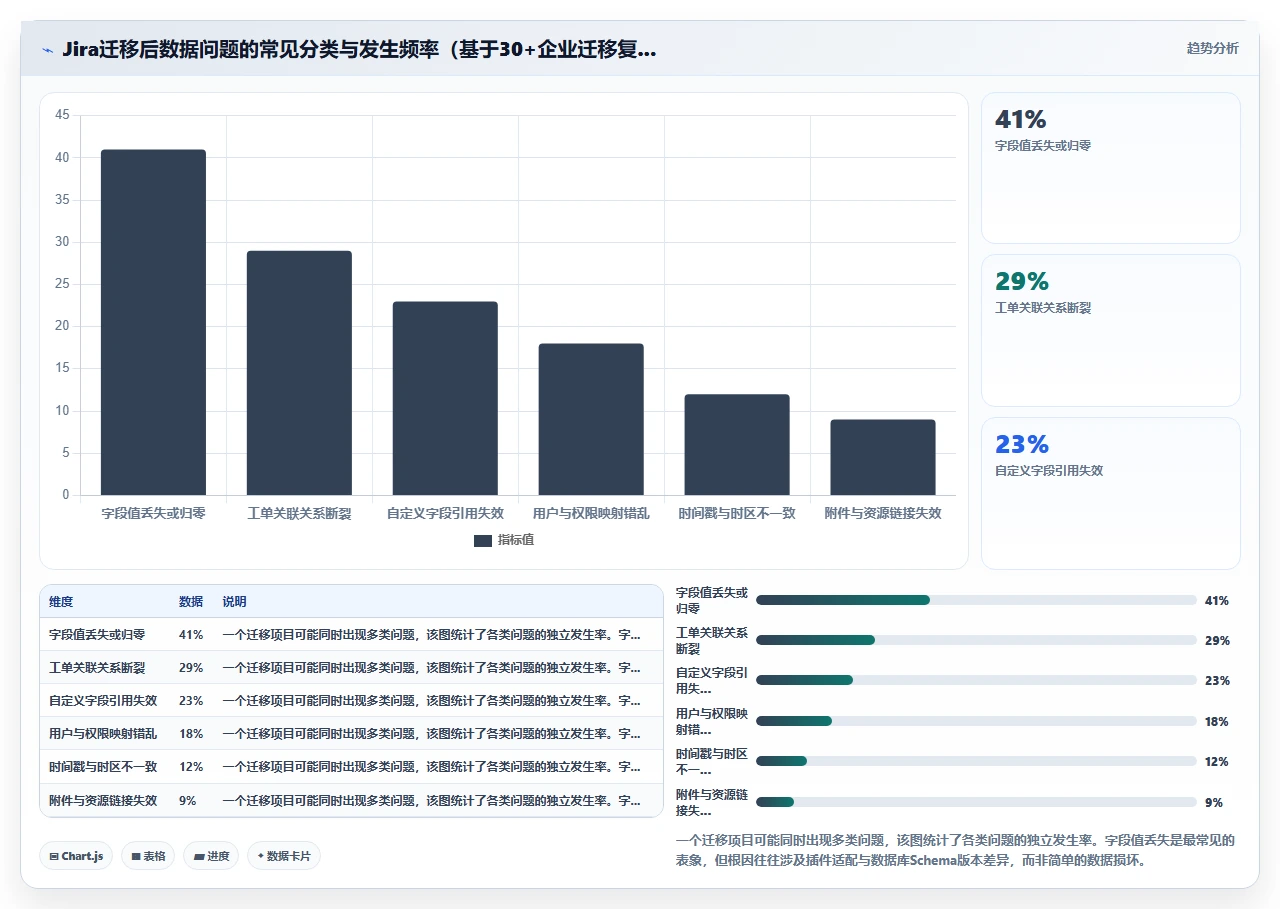Click the 维度 table column header

(61, 601)
